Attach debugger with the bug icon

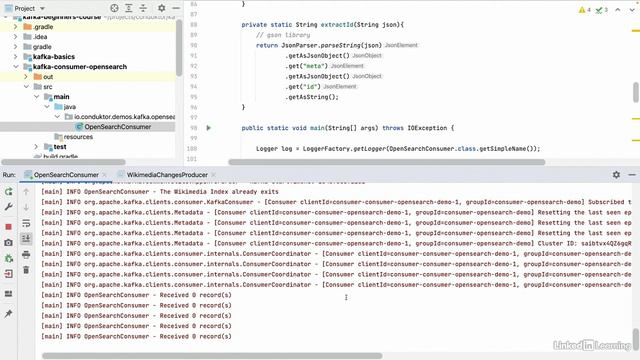coord(9,258)
